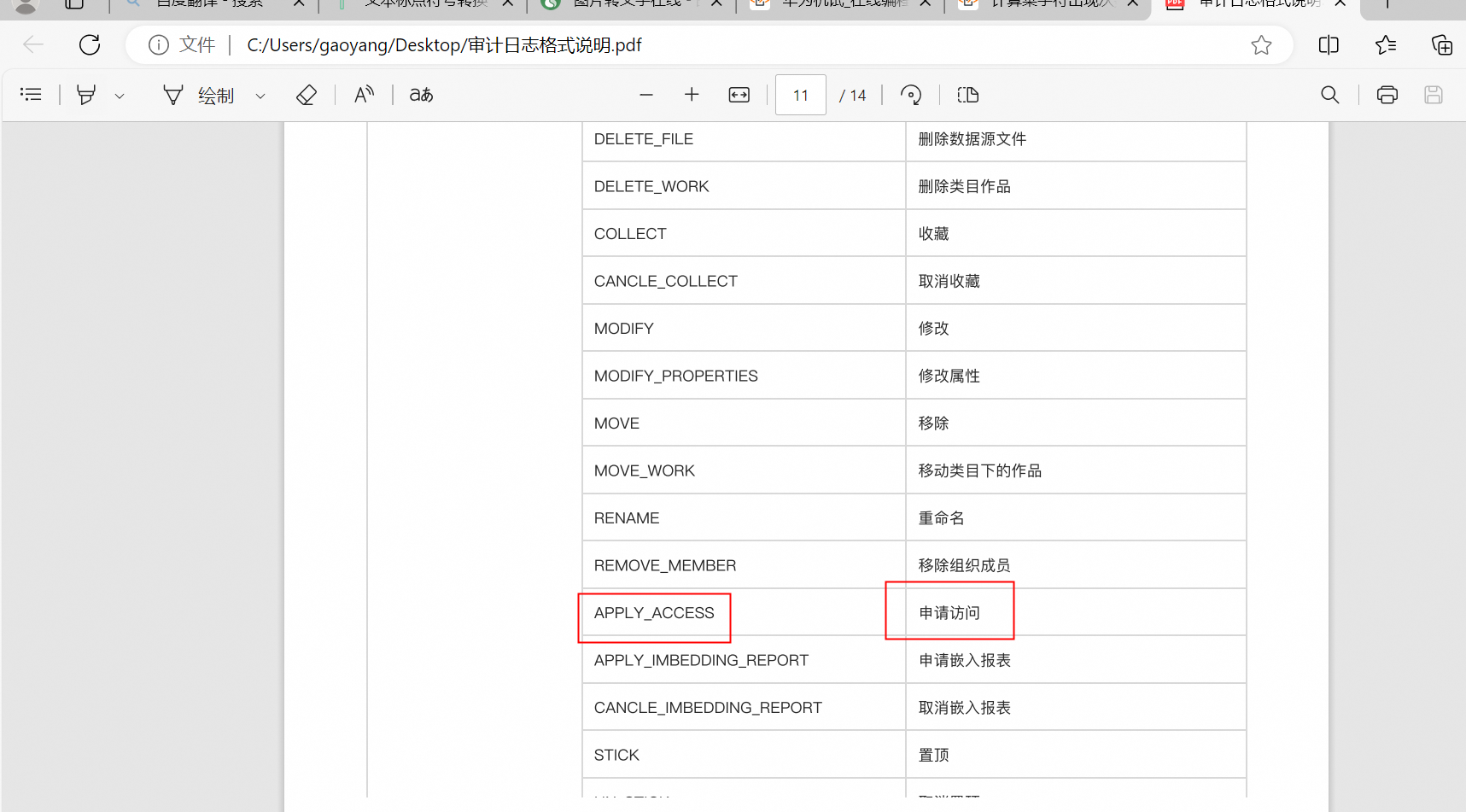The width and height of the screenshot is (1466, 812).
Task: Rotate the PDF page
Action: [x=911, y=95]
